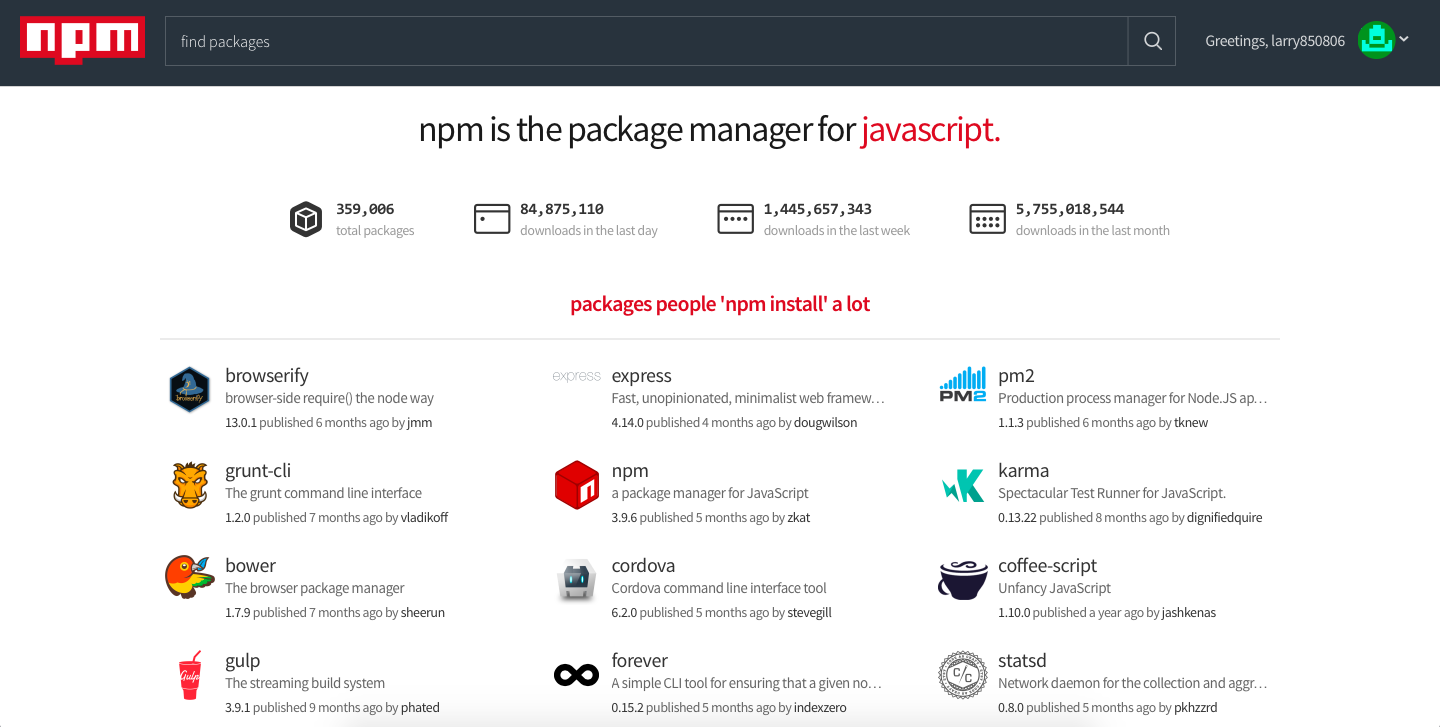This screenshot has width=1440, height=727.
Task: Click "packages people 'npm install' a lot" heading
Action: (720, 304)
